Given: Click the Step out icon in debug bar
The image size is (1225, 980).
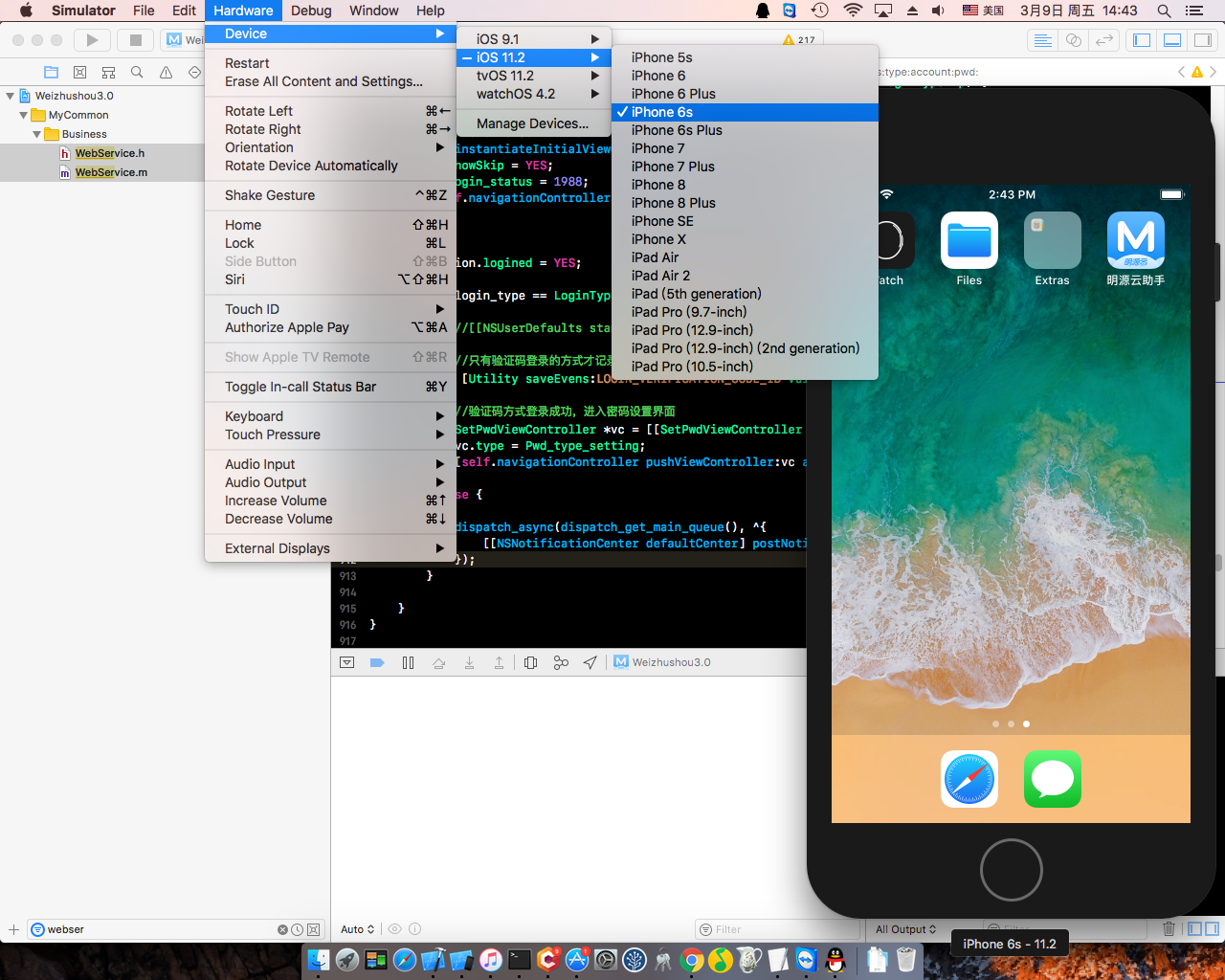Looking at the screenshot, I should [x=499, y=662].
